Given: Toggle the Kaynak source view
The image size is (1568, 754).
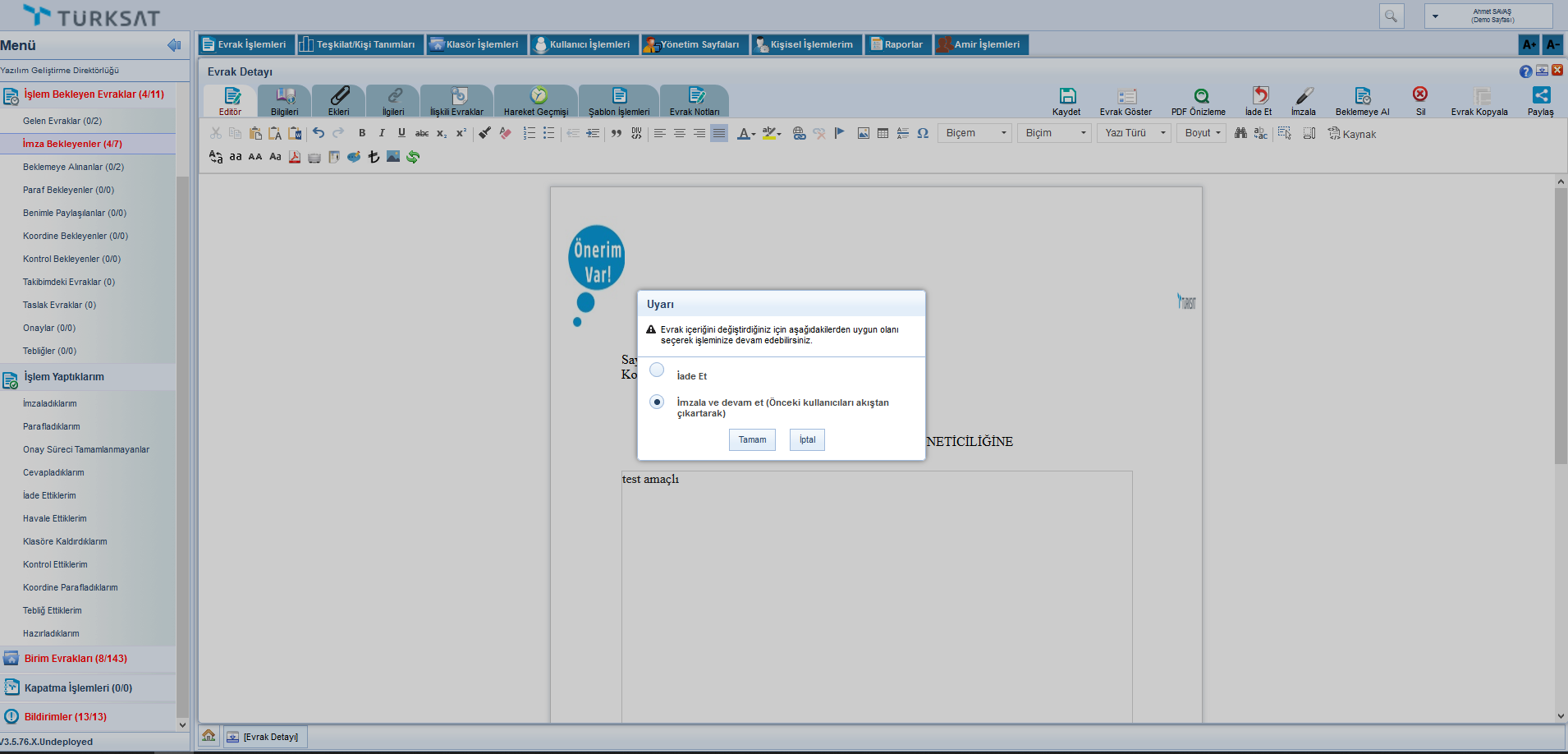Looking at the screenshot, I should pyautogui.click(x=1352, y=134).
